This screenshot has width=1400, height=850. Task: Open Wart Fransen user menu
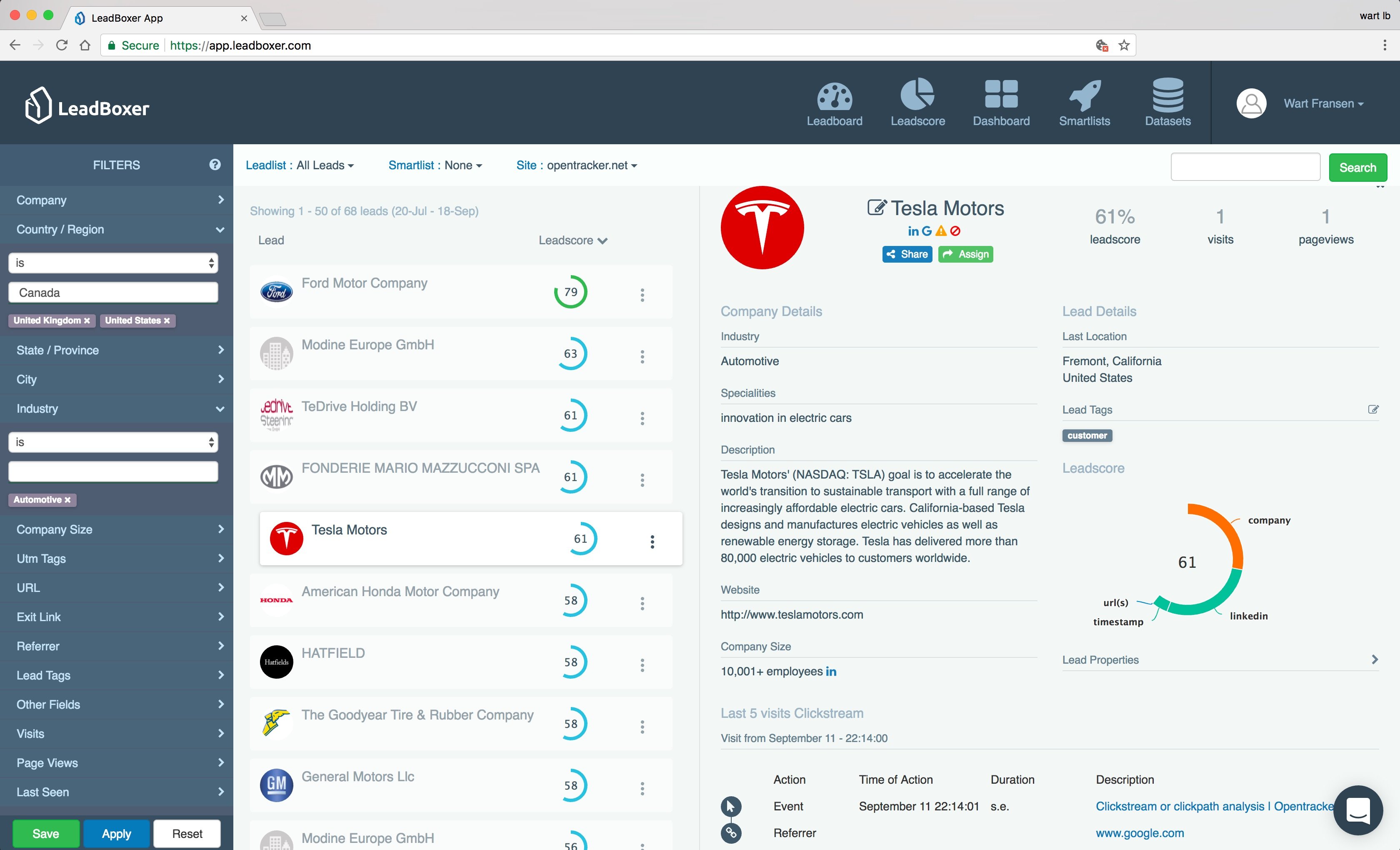[1323, 103]
